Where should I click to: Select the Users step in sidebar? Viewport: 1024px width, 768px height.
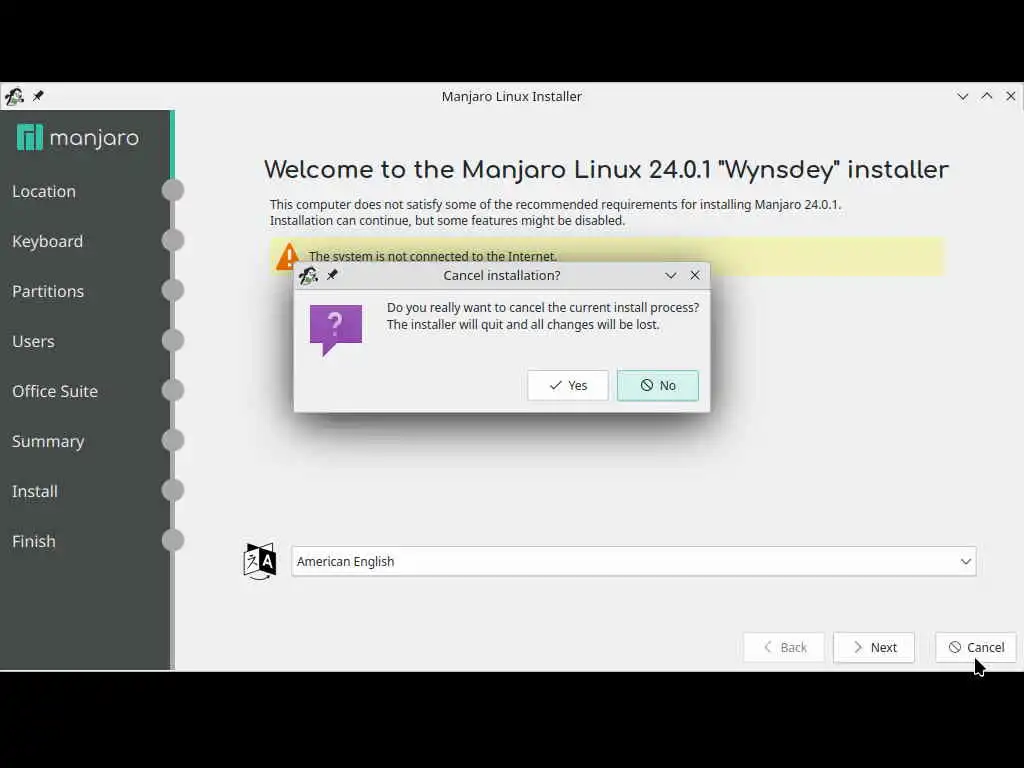coord(33,342)
